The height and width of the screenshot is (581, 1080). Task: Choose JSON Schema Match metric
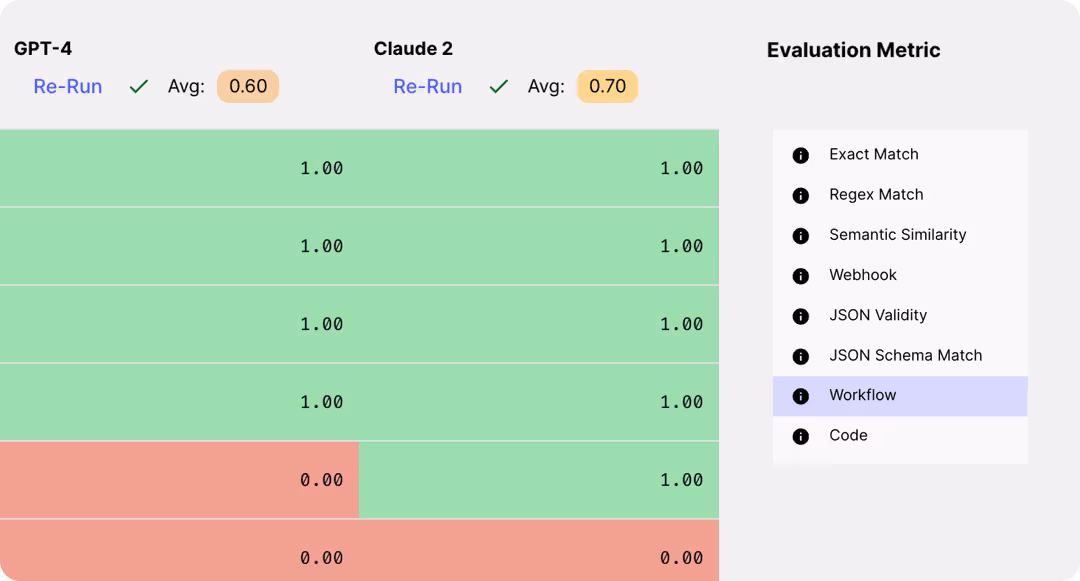[900, 355]
